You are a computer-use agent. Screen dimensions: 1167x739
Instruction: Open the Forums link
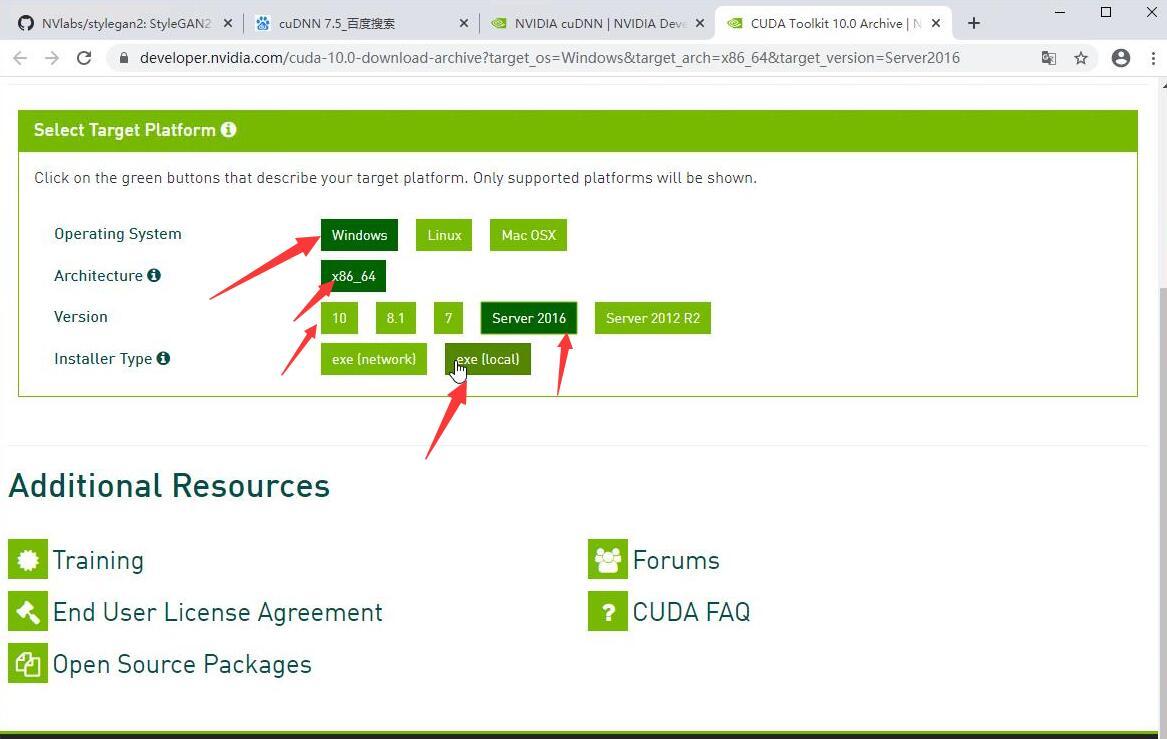pos(677,560)
